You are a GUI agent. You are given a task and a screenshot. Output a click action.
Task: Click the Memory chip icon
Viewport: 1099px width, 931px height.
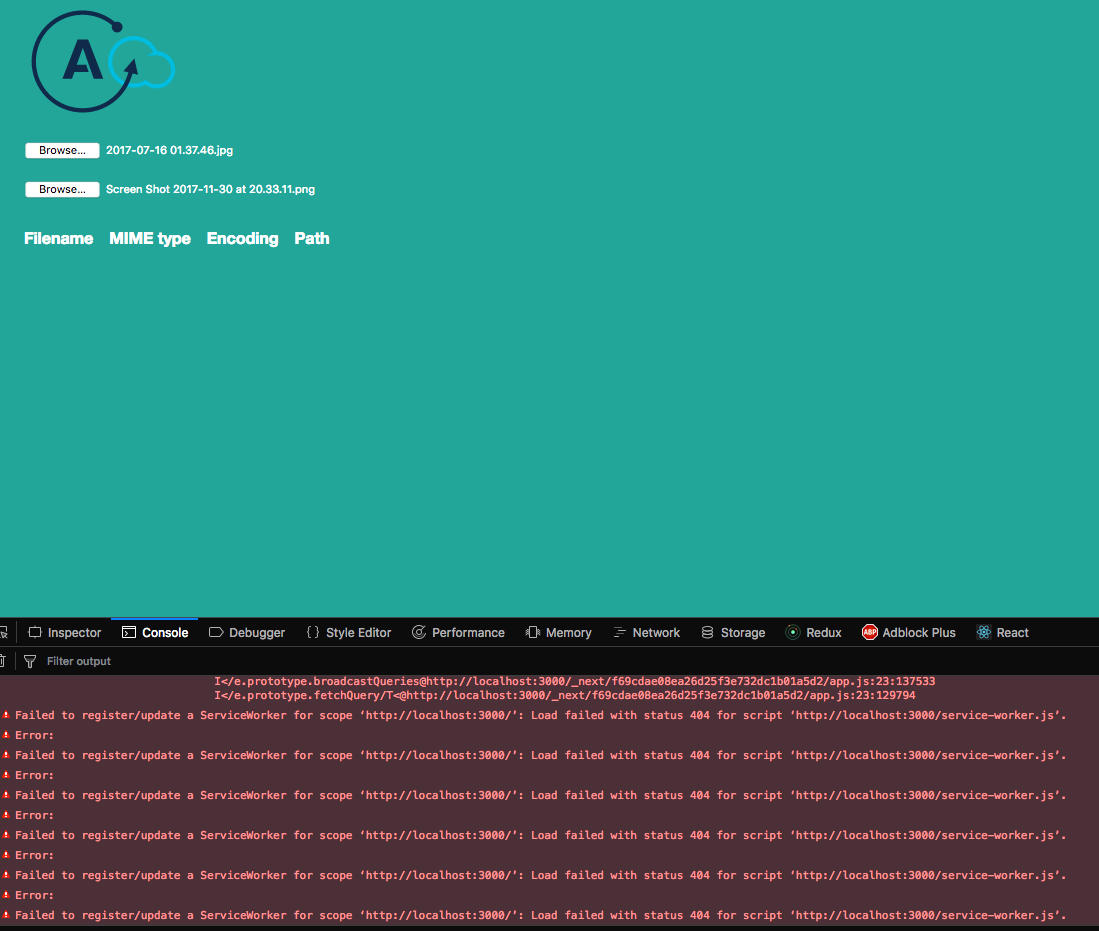click(x=533, y=632)
